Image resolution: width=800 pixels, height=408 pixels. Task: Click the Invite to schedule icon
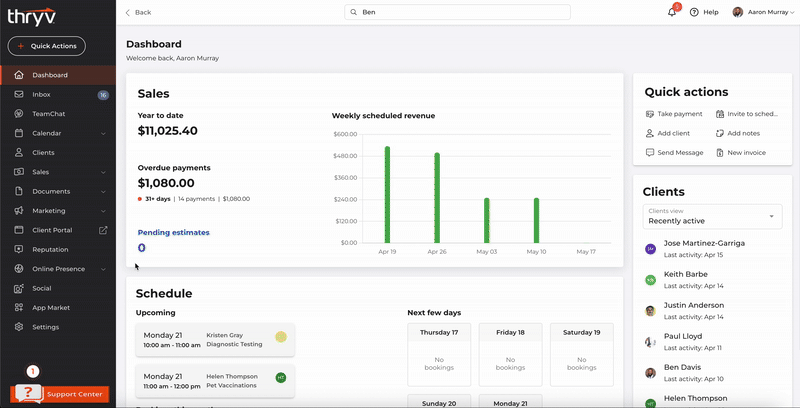pos(720,114)
